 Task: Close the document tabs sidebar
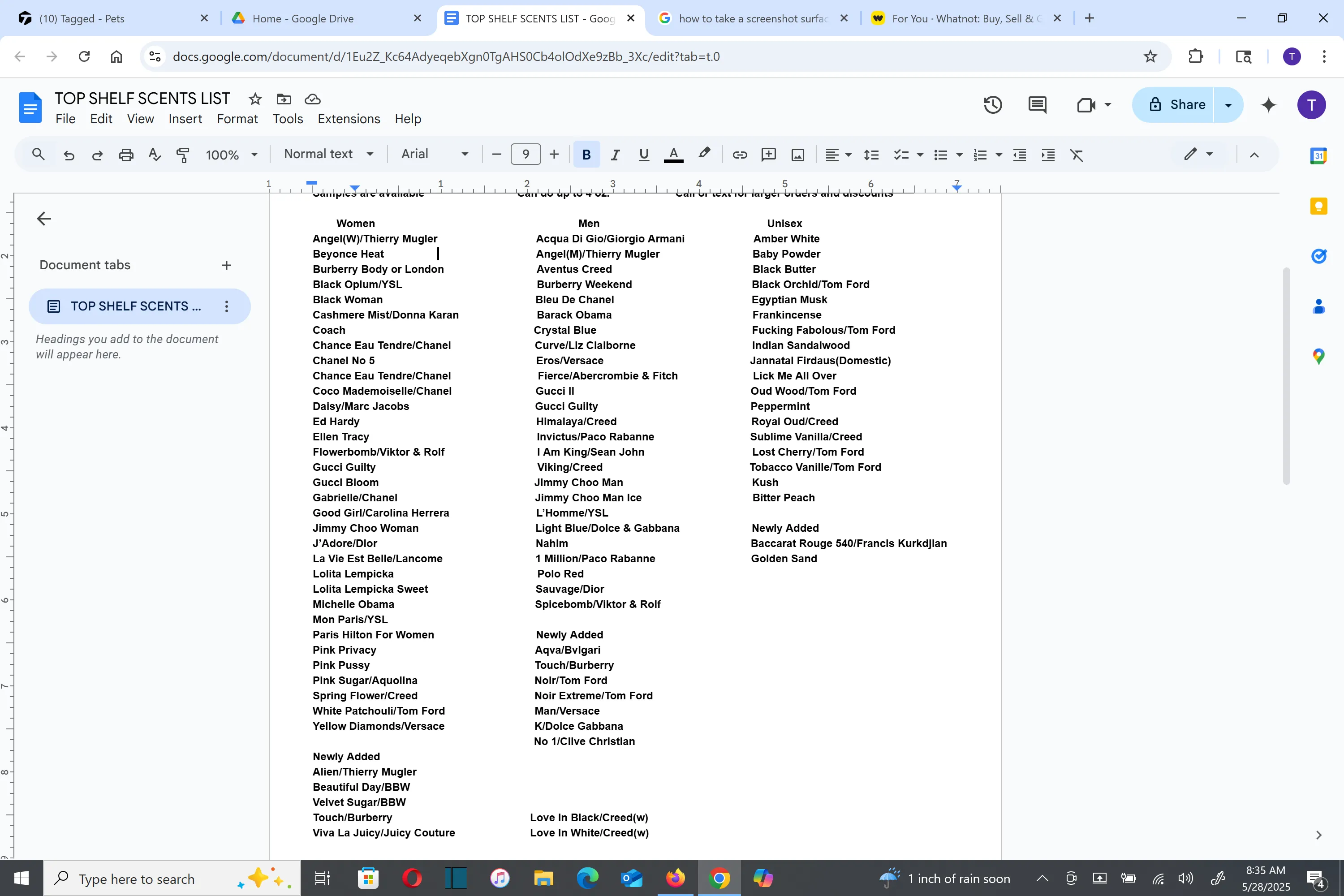point(43,219)
